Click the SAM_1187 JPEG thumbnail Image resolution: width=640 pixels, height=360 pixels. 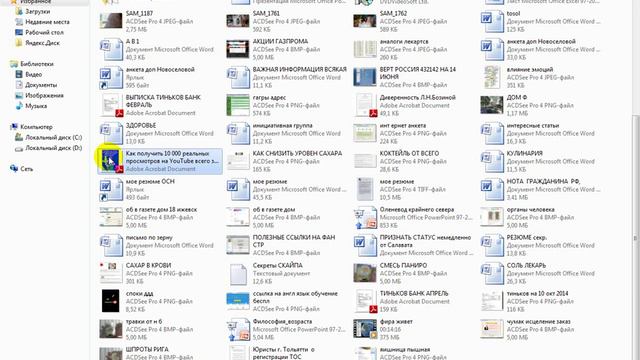[x=111, y=21]
